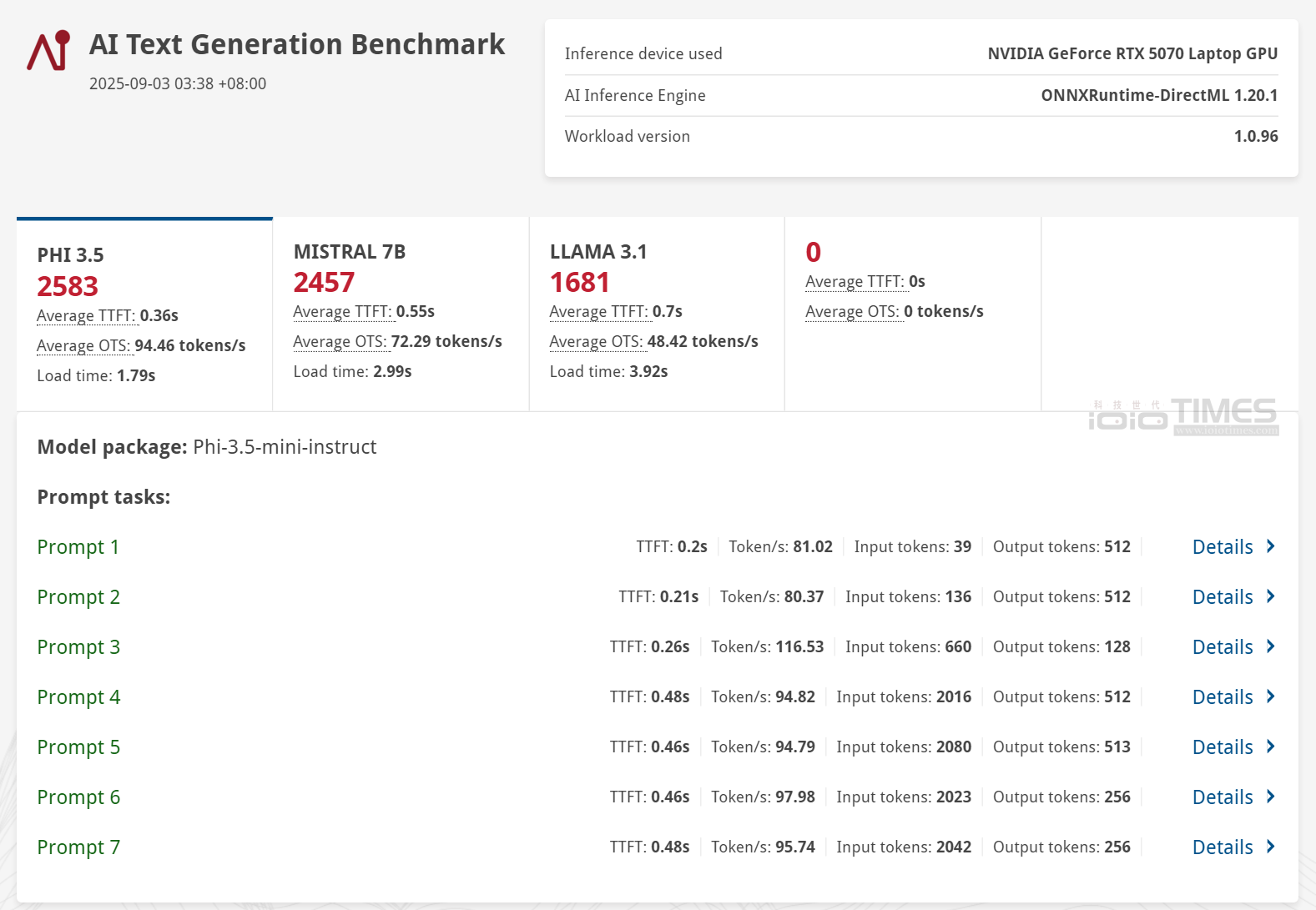Click the Inference device used label

[643, 54]
